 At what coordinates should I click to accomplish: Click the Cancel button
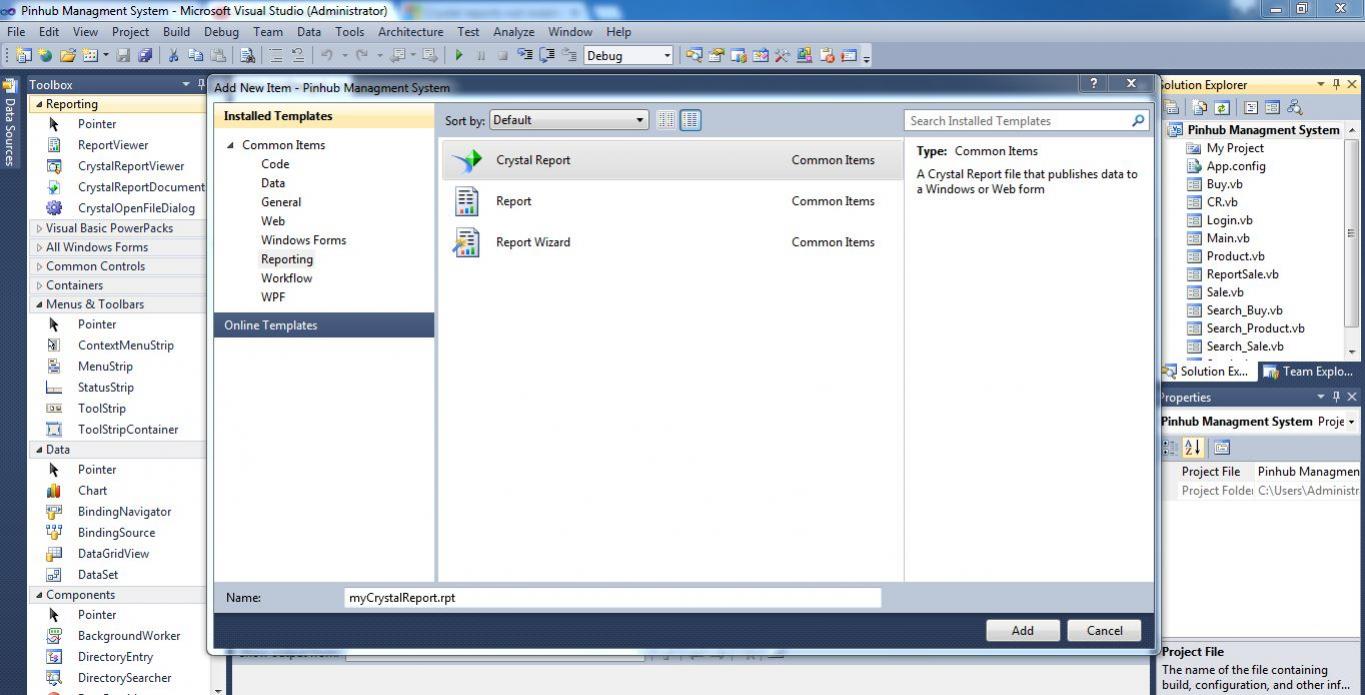point(1104,630)
